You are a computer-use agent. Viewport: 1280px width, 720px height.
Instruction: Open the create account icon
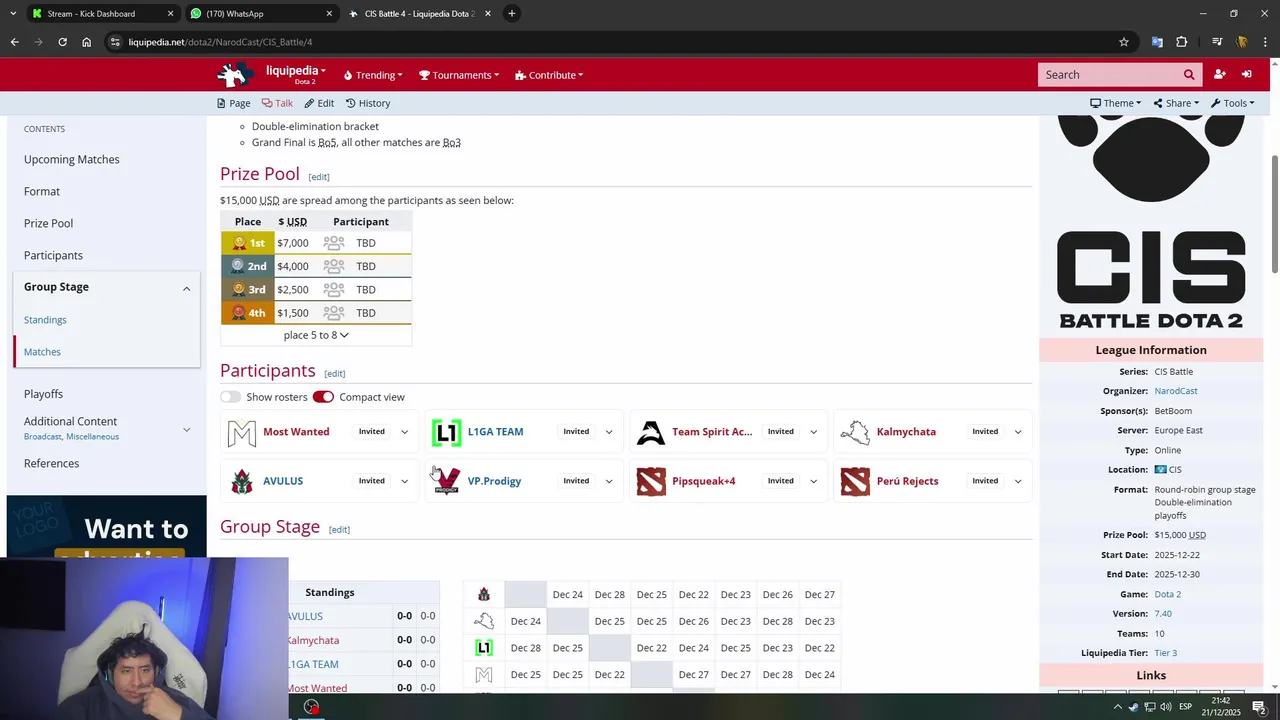(x=1219, y=75)
